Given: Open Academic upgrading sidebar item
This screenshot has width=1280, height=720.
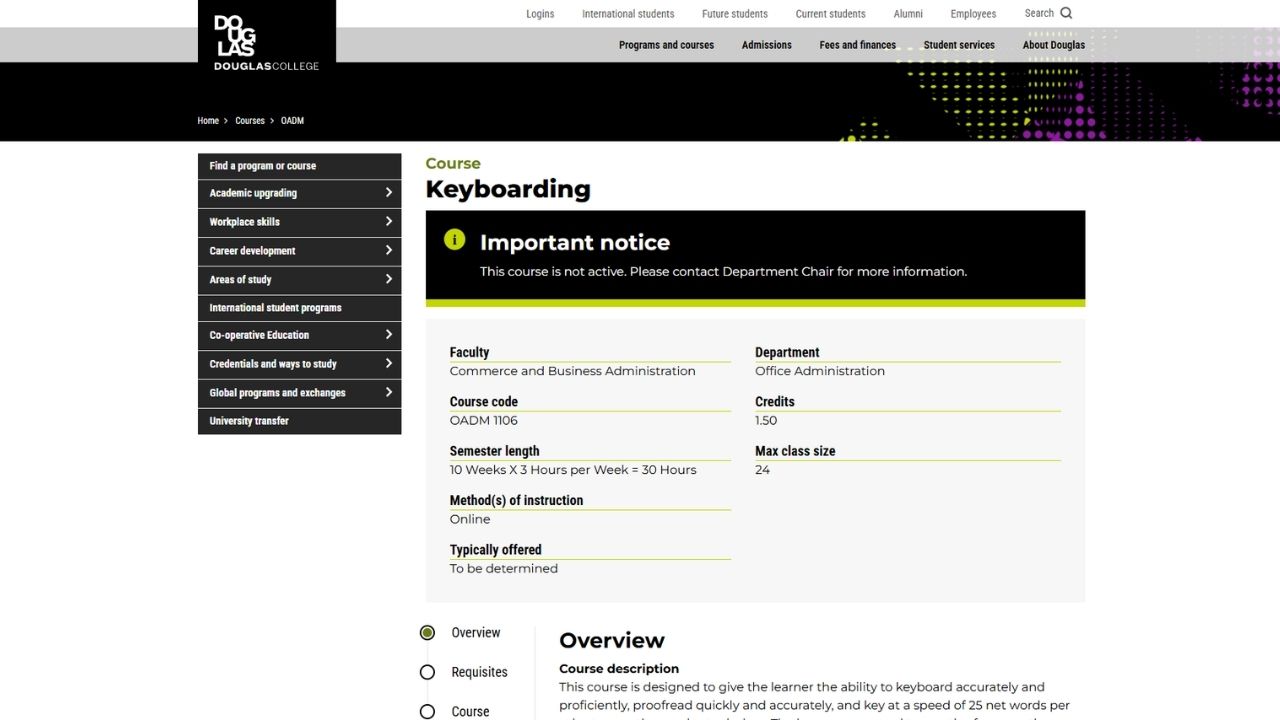Looking at the screenshot, I should (x=299, y=193).
